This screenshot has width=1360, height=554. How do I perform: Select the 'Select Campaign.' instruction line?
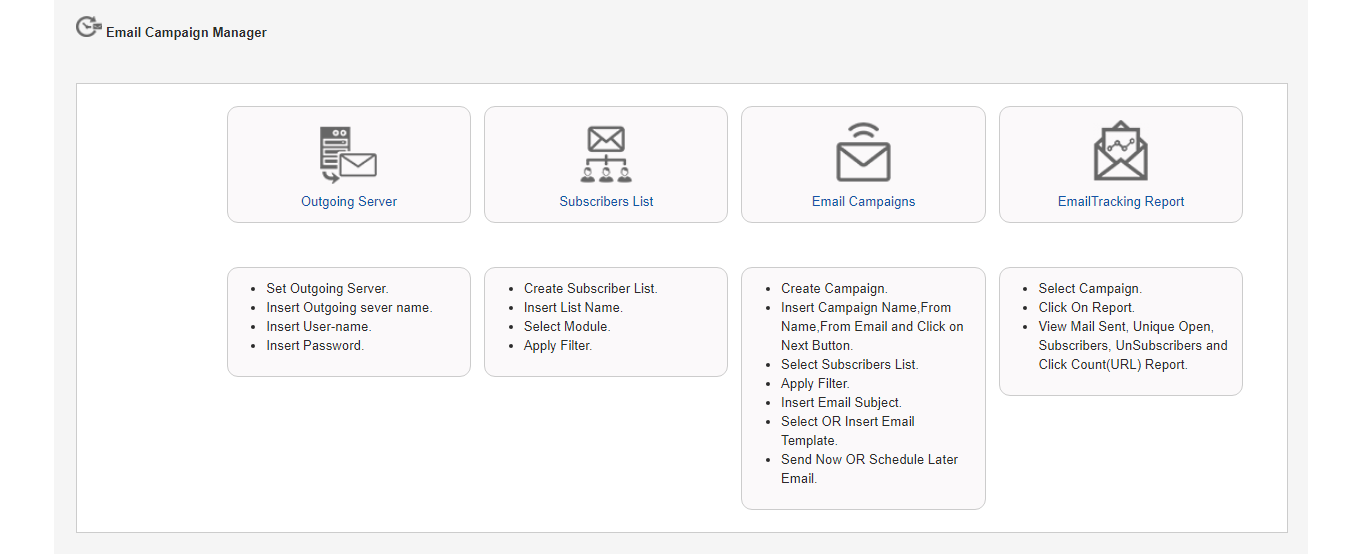1090,288
